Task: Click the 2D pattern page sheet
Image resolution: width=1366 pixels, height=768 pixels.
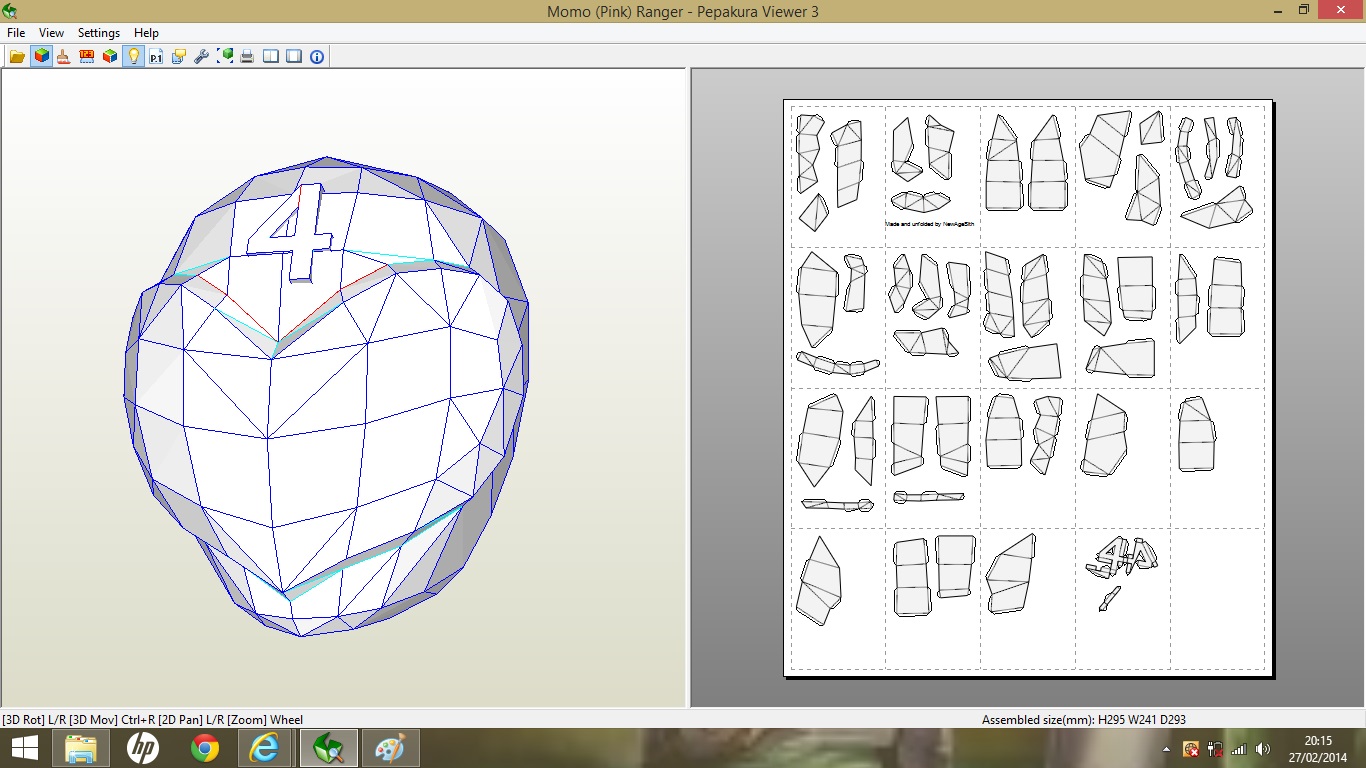Action: click(x=1027, y=388)
